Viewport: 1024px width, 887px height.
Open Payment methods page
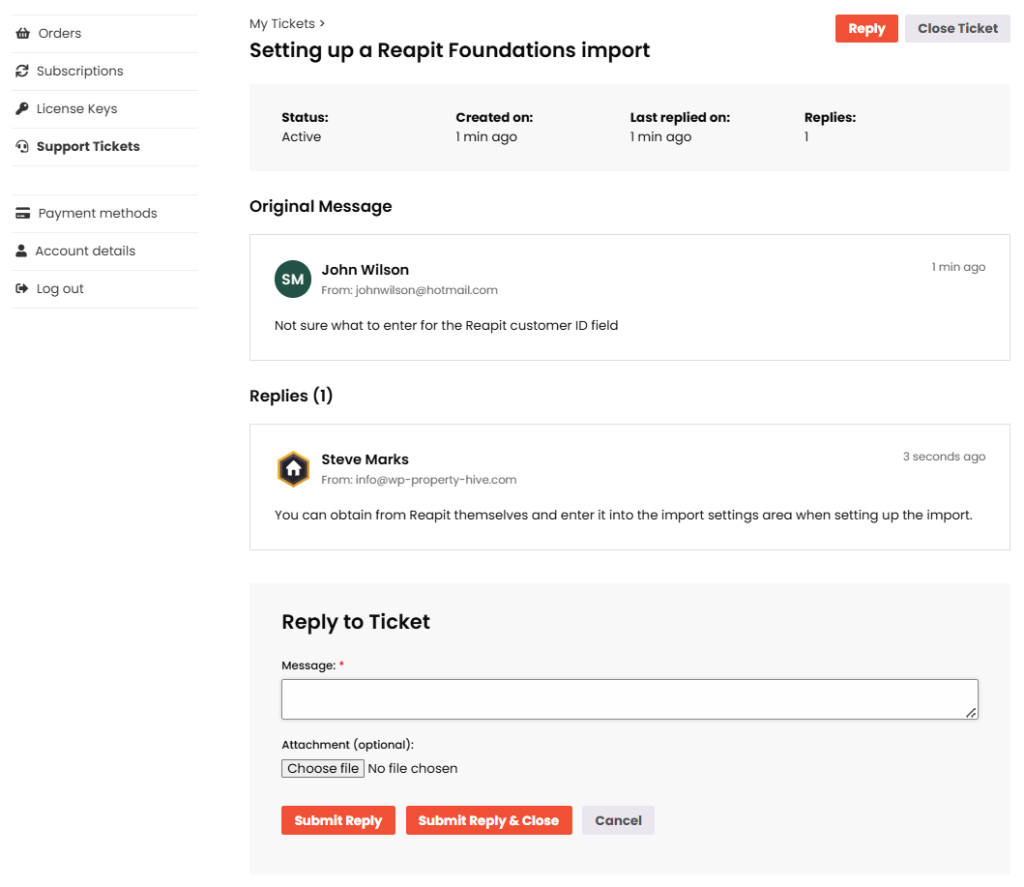104,213
